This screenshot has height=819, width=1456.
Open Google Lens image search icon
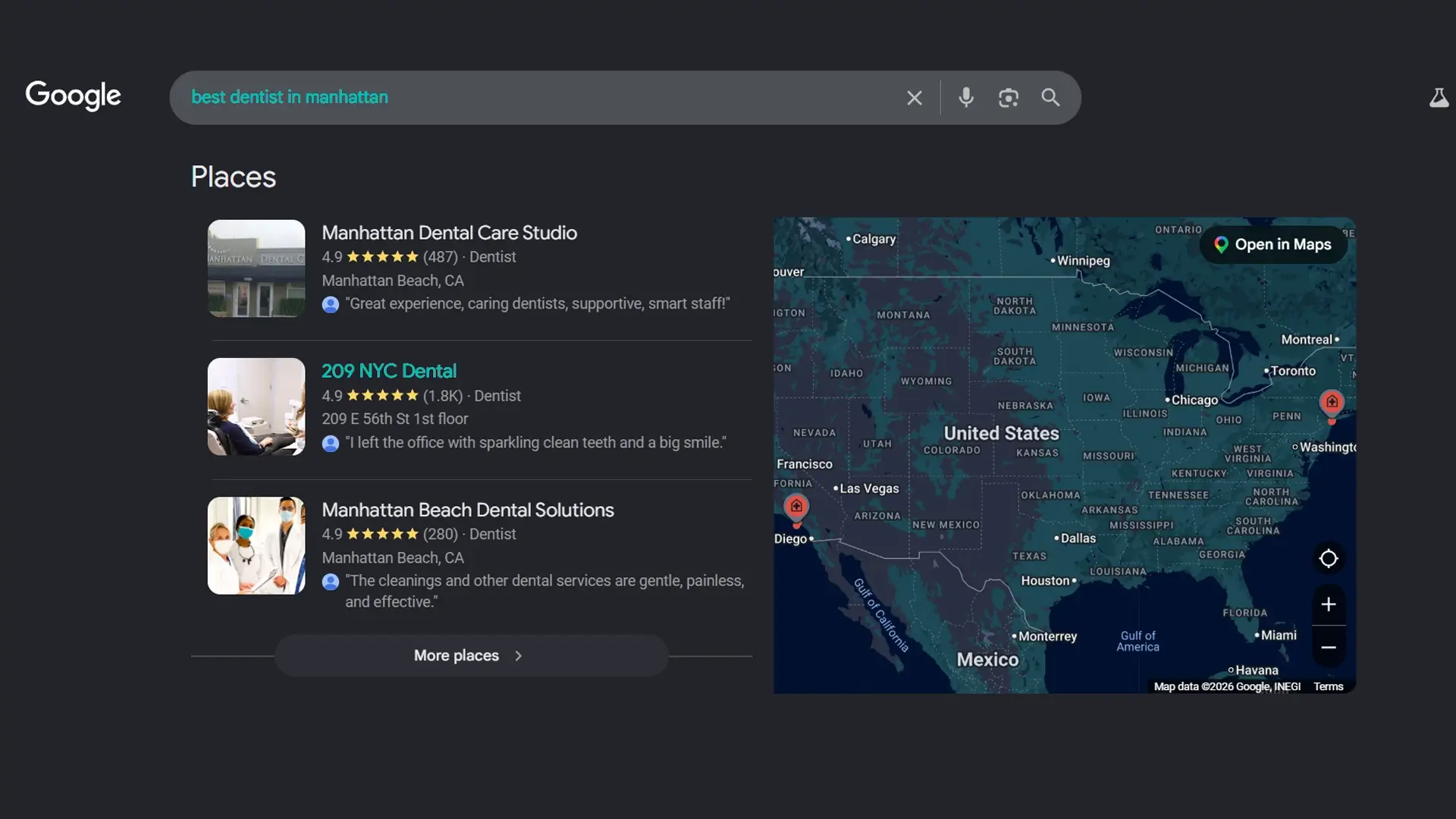(1008, 98)
